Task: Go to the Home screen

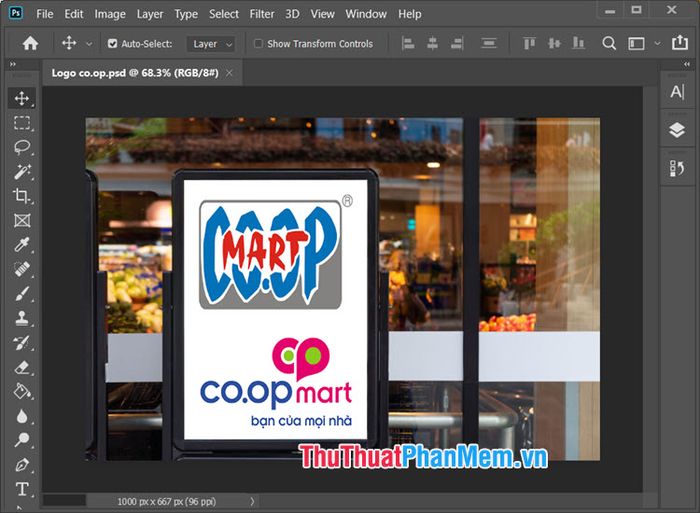Action: click(x=30, y=43)
